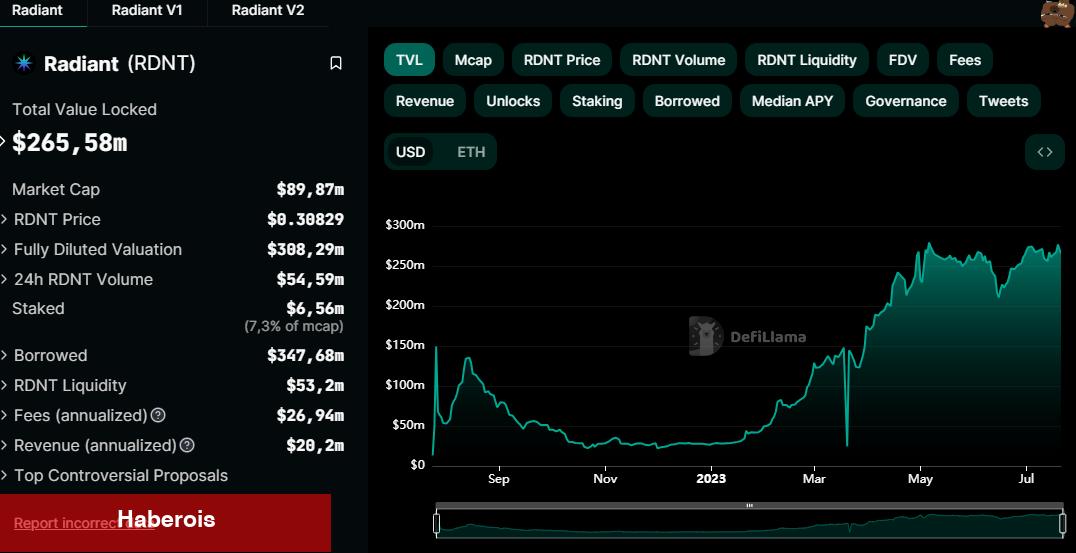The height and width of the screenshot is (553, 1076).
Task: Toggle Median APY chart metric
Action: [x=793, y=101]
